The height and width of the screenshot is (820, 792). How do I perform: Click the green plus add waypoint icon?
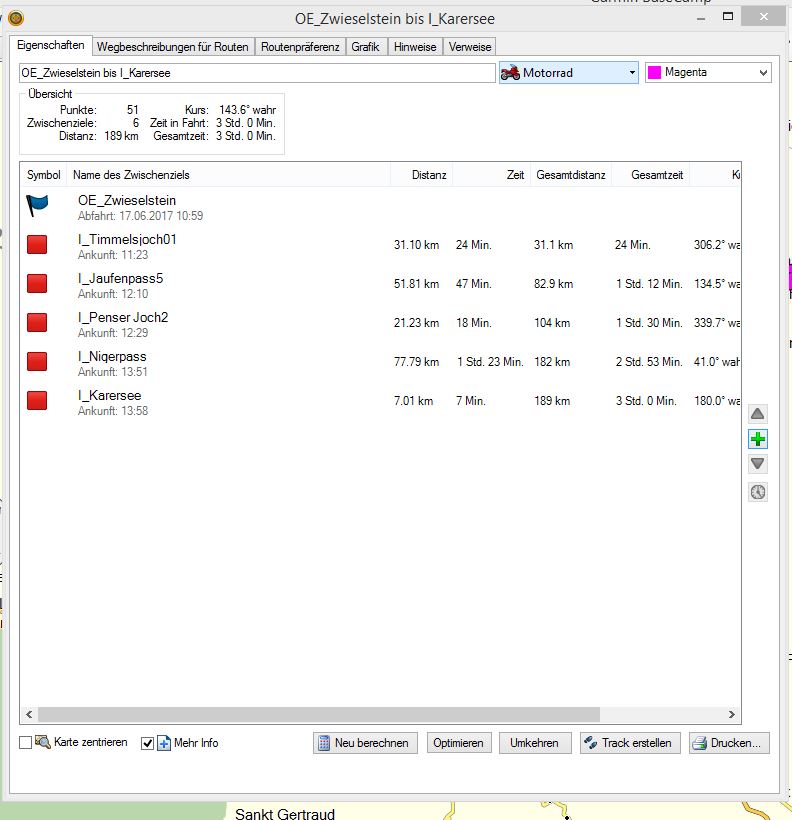(758, 439)
